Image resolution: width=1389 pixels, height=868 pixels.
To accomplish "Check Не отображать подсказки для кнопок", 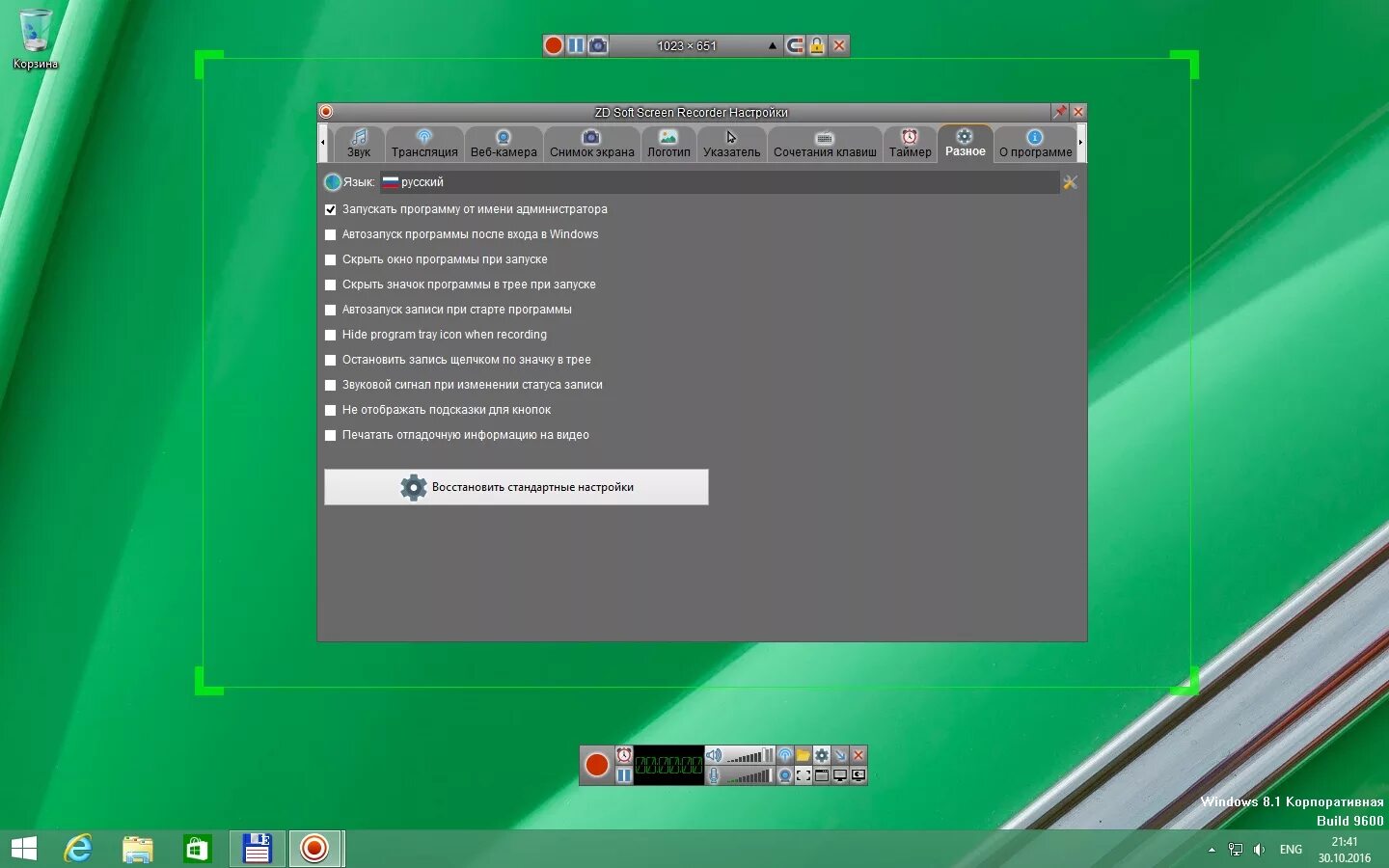I will (330, 410).
